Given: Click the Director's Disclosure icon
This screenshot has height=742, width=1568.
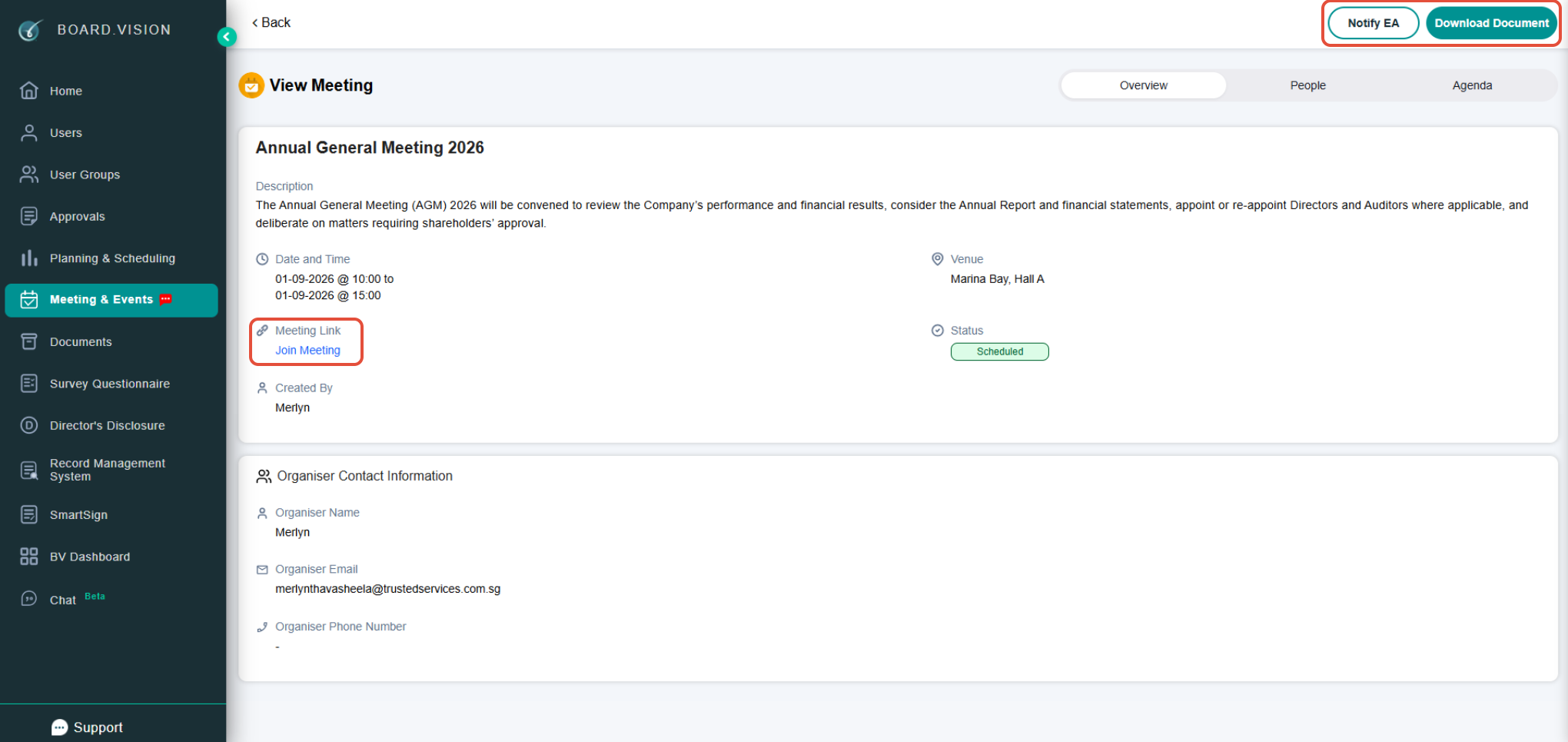Looking at the screenshot, I should coord(29,425).
